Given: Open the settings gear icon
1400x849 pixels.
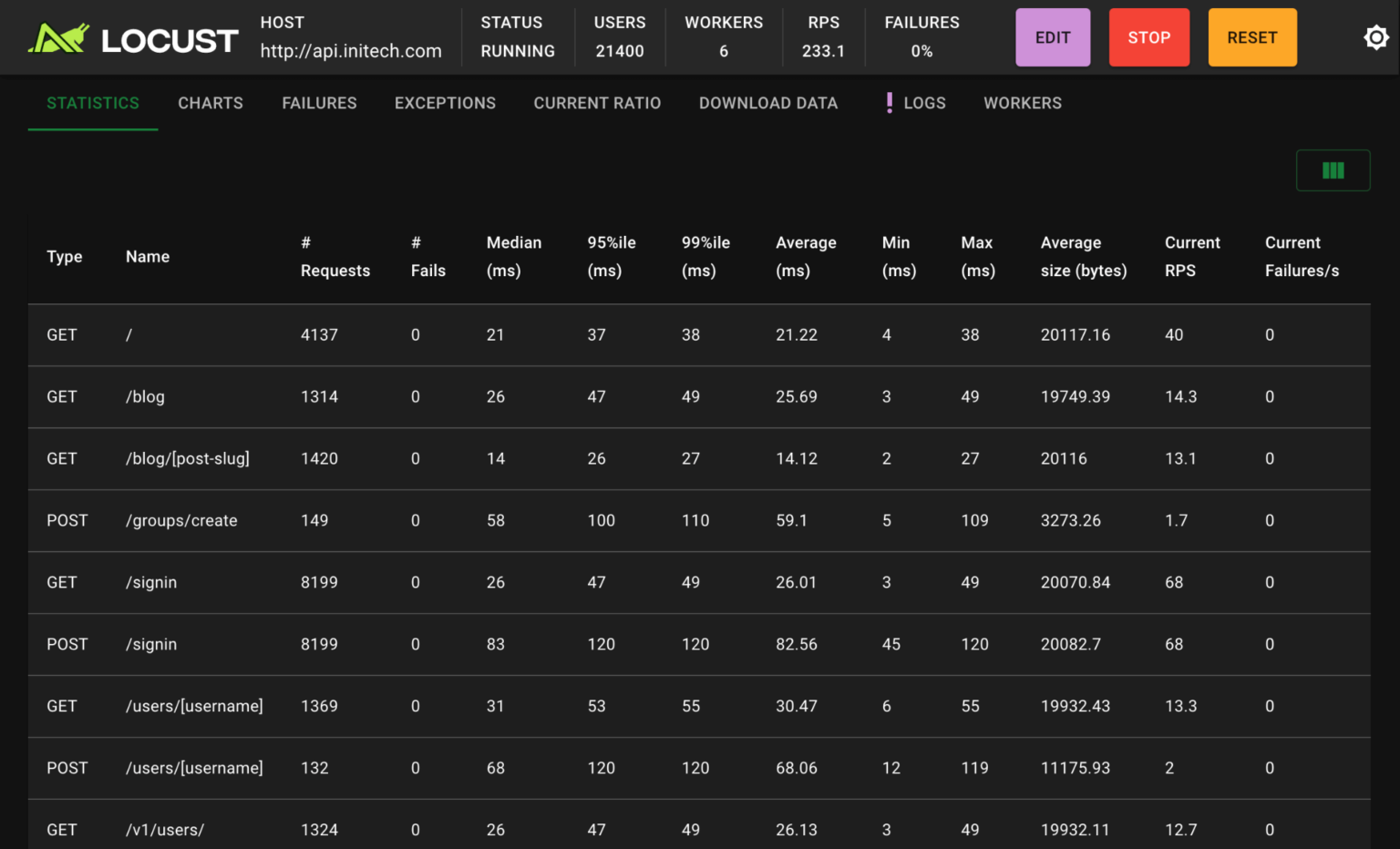Looking at the screenshot, I should coord(1376,37).
